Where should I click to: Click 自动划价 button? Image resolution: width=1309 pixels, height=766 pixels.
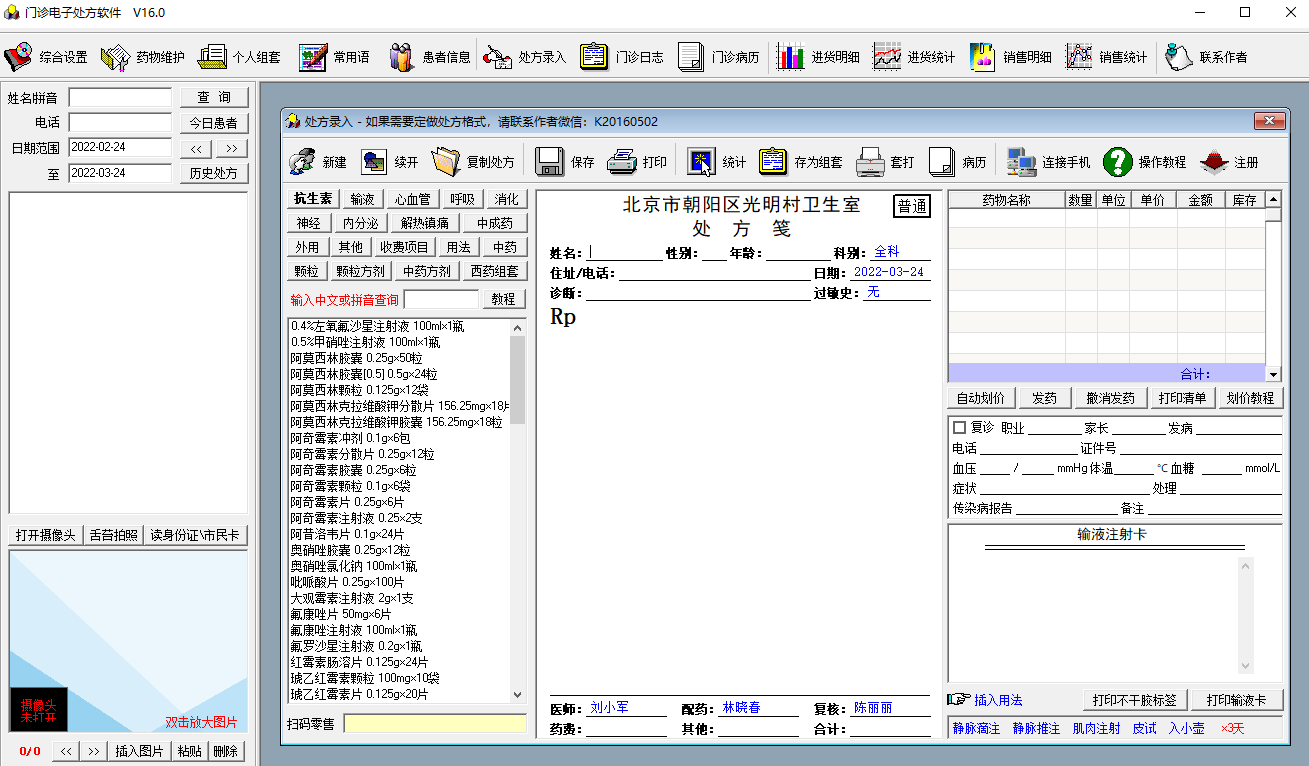coord(980,398)
